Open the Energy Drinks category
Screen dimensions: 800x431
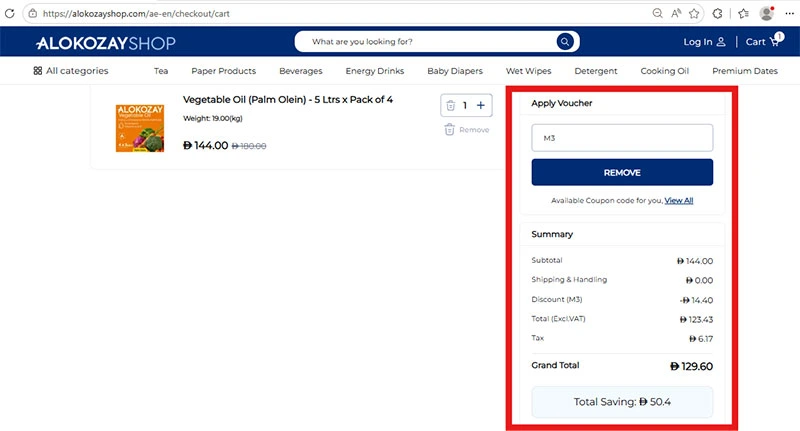coord(374,71)
